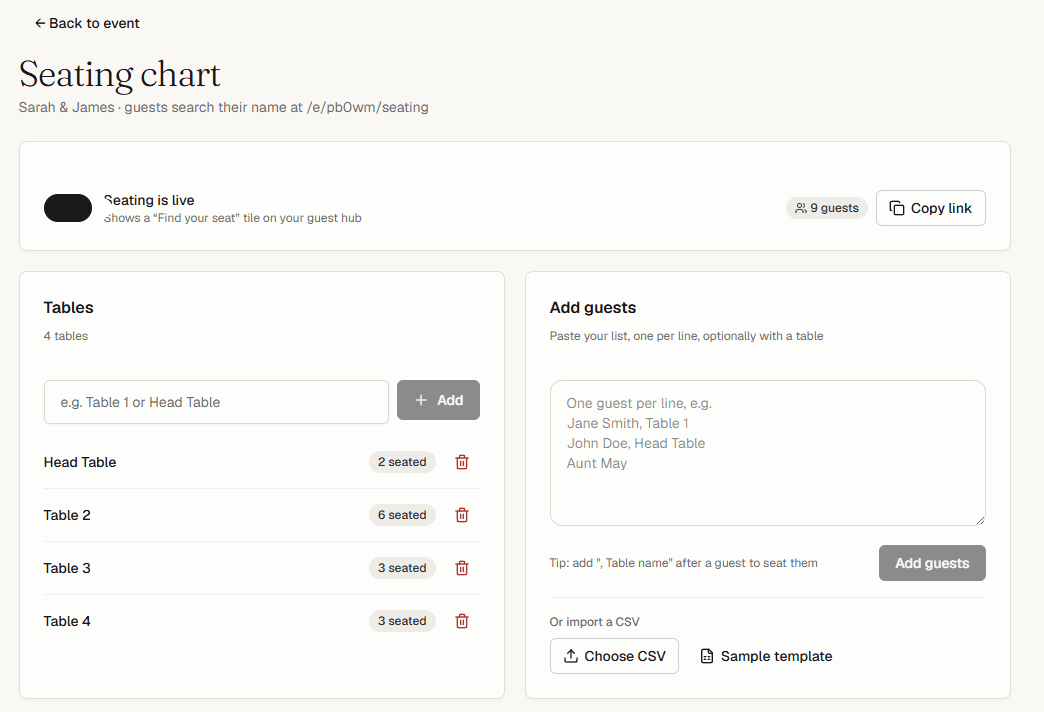Select the Table 2 row name
Screen dimensions: 1044x712
67,515
